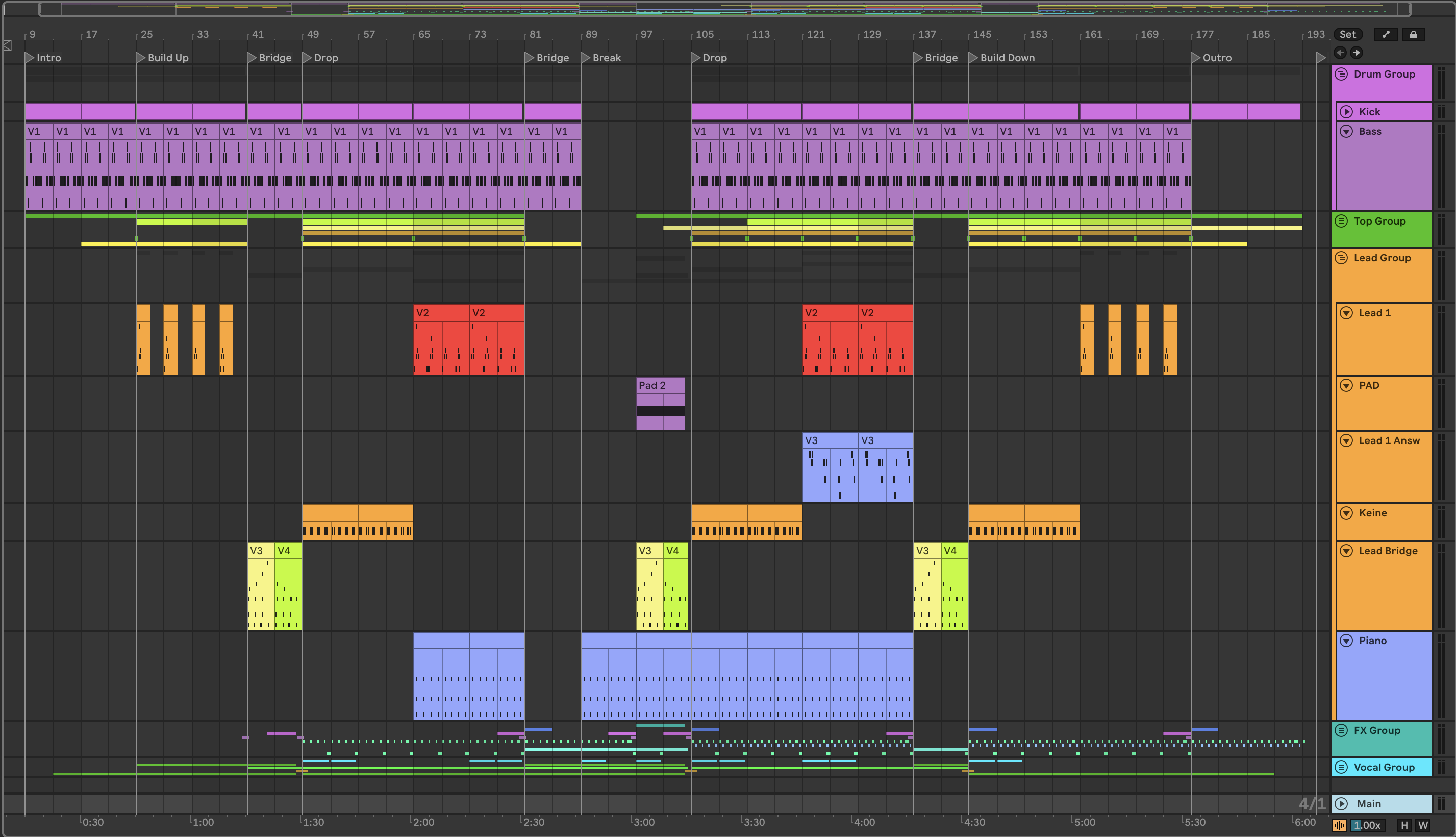
Task: Toggle the H height optimize button
Action: tap(1404, 825)
